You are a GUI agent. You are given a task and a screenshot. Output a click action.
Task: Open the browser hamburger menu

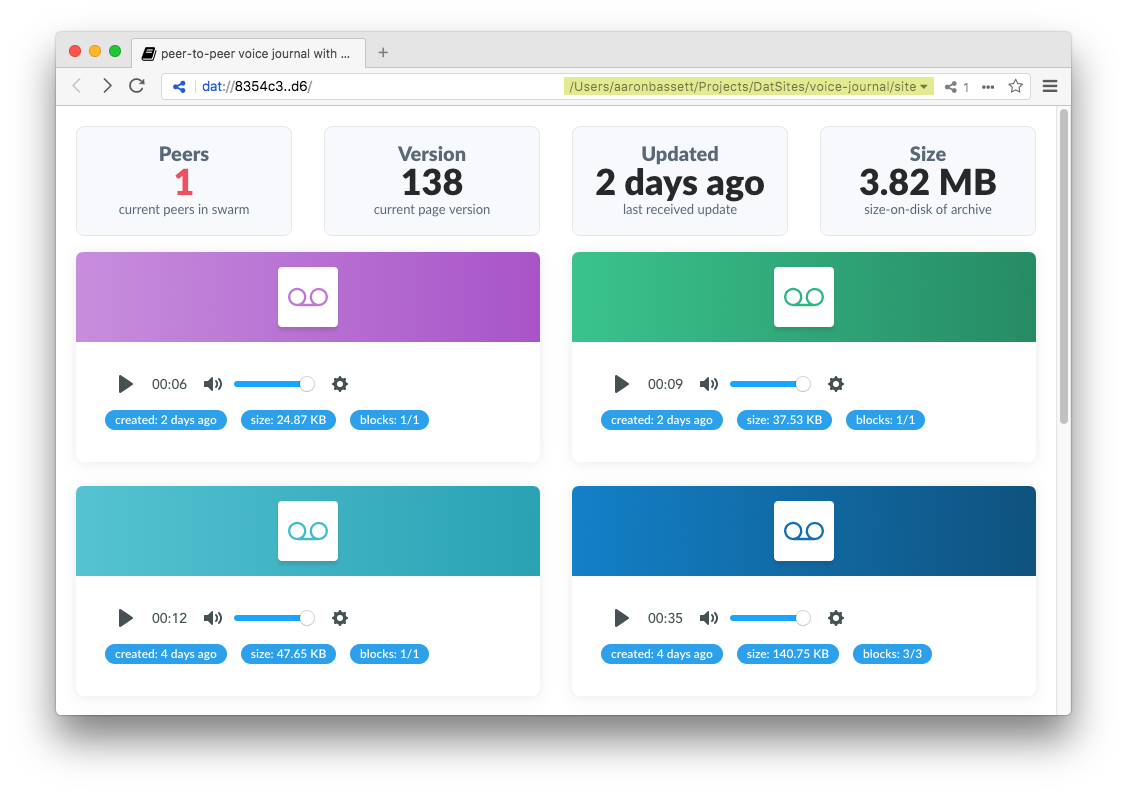(x=1050, y=86)
